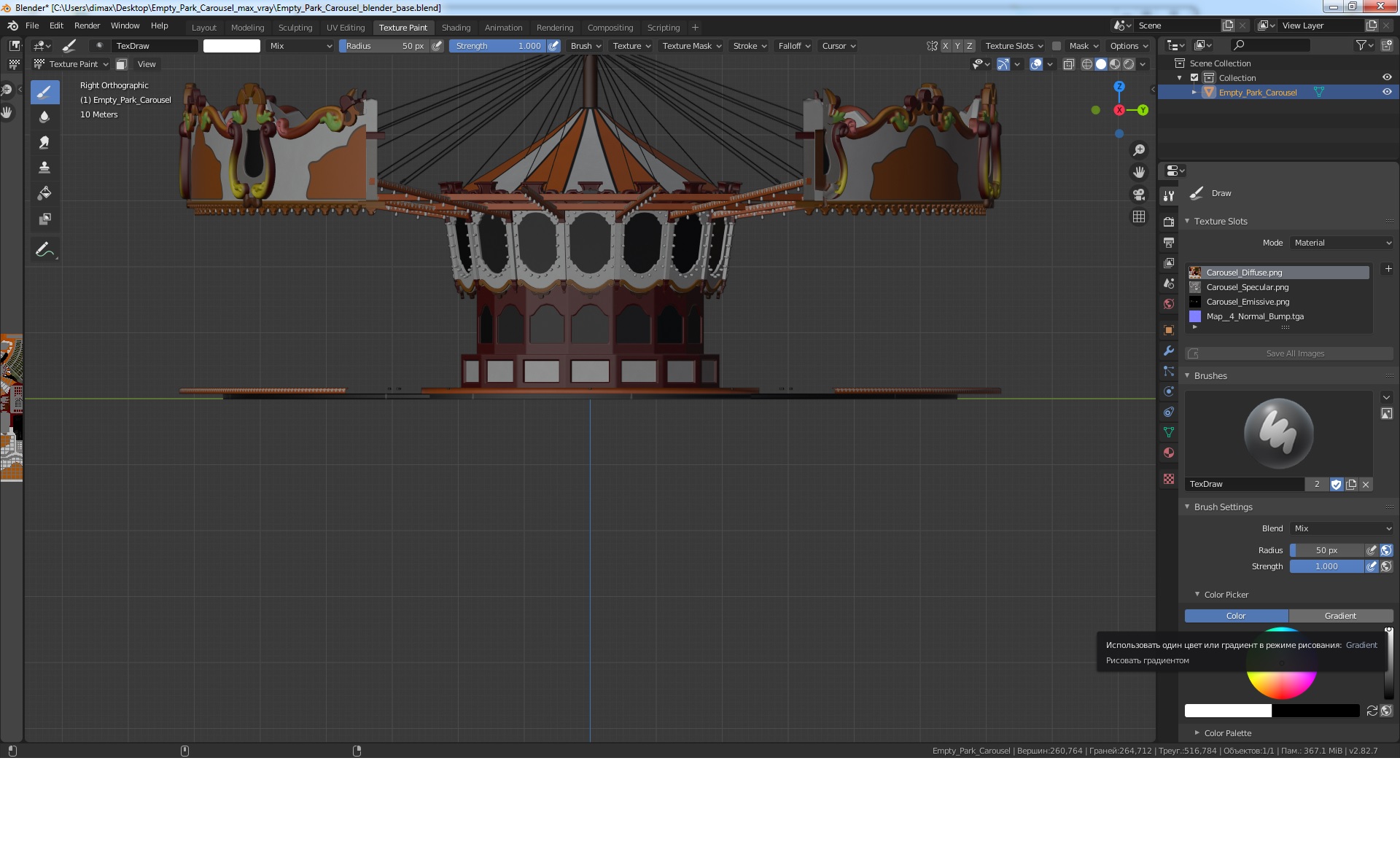Open the Active Tool properties tab
The height and width of the screenshot is (844, 1400).
pyautogui.click(x=1169, y=196)
